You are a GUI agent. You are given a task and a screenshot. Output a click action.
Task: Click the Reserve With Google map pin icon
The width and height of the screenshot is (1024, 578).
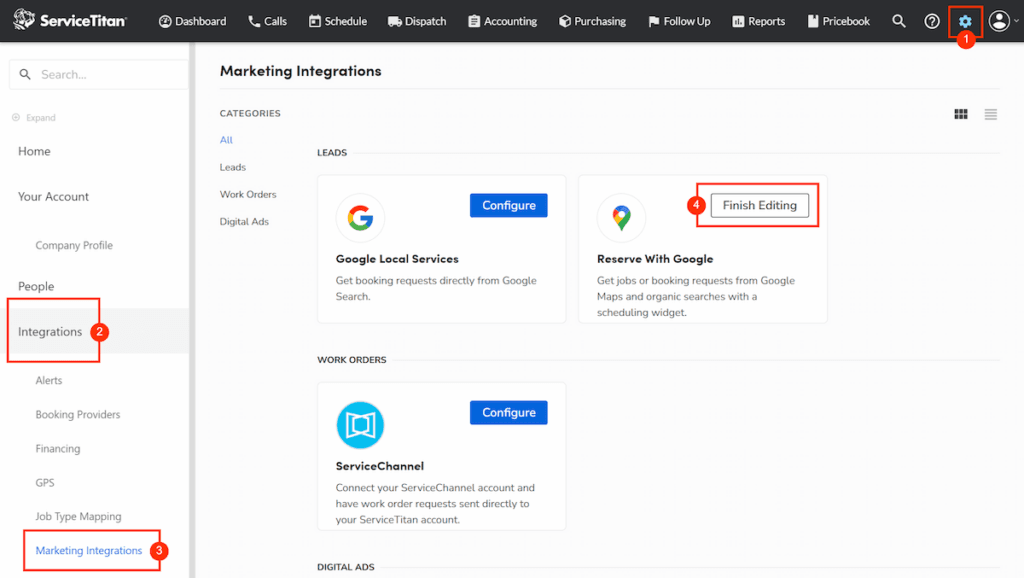point(621,217)
